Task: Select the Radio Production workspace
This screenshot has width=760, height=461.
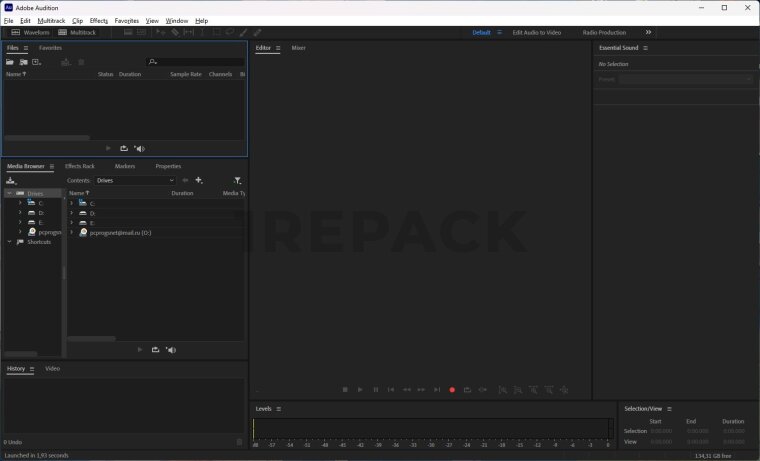Action: (604, 32)
